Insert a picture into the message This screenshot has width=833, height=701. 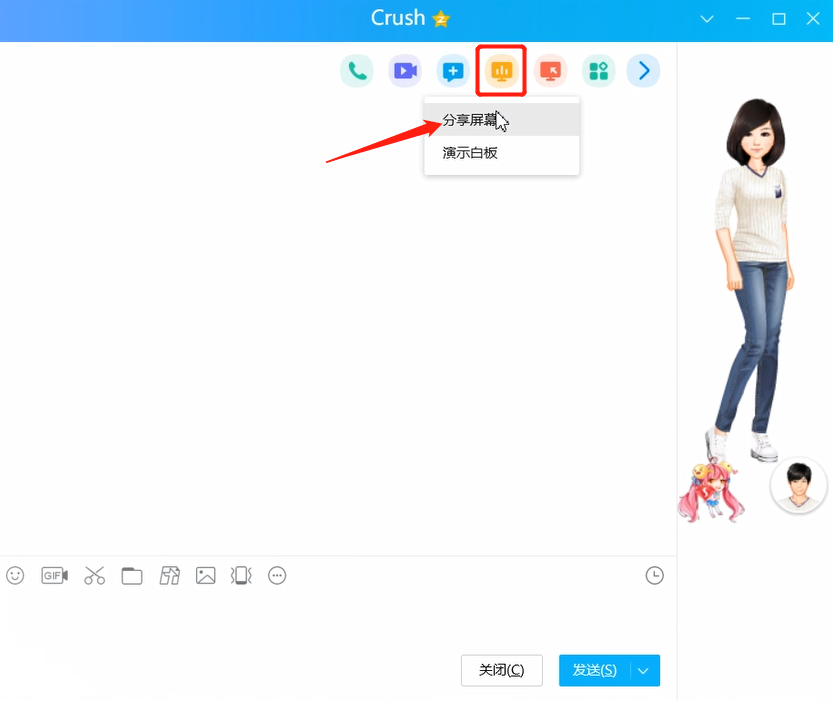pos(205,575)
